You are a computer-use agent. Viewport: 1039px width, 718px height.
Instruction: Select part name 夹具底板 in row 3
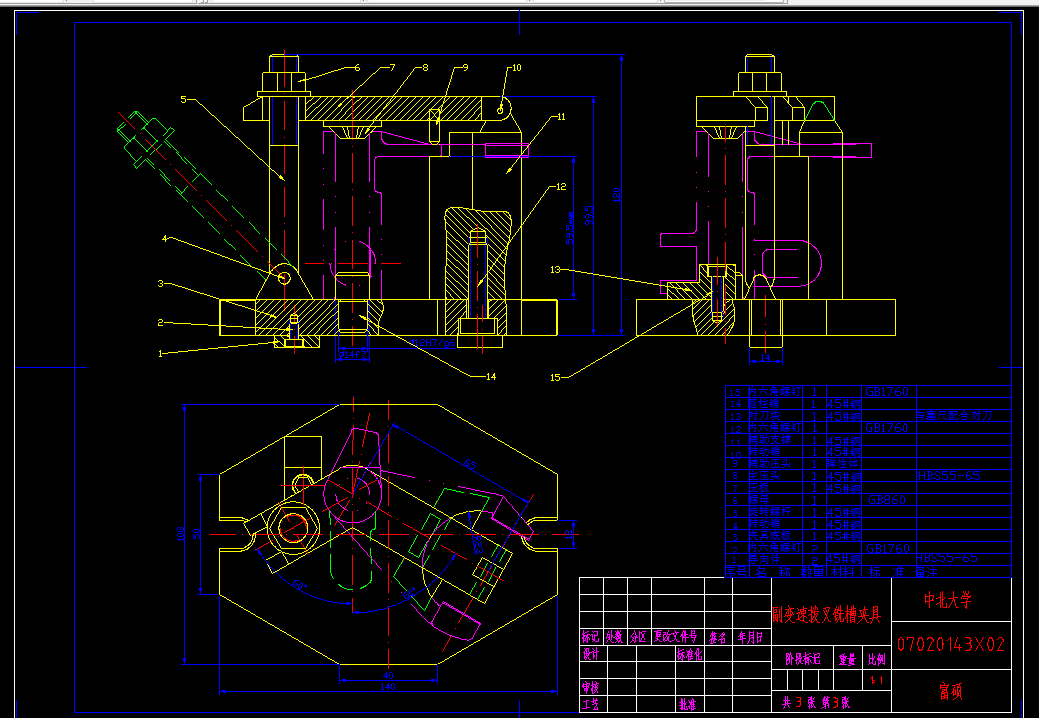[x=769, y=535]
